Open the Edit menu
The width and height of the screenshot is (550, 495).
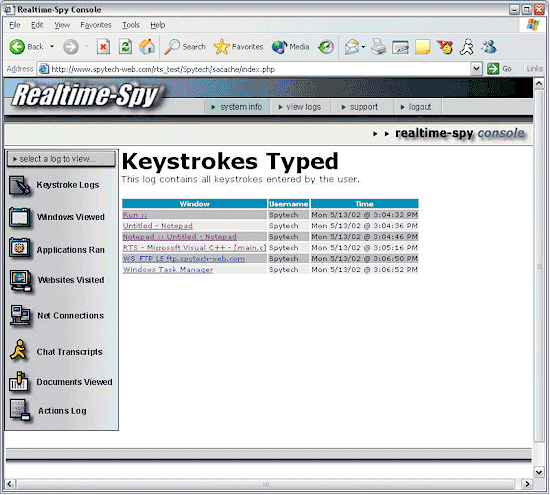[x=37, y=25]
